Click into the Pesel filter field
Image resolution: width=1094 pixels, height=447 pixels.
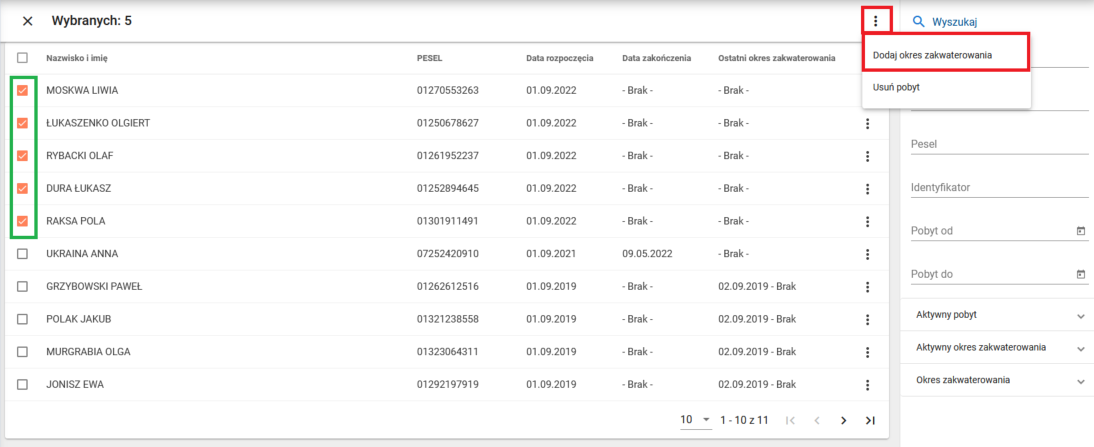click(x=998, y=144)
